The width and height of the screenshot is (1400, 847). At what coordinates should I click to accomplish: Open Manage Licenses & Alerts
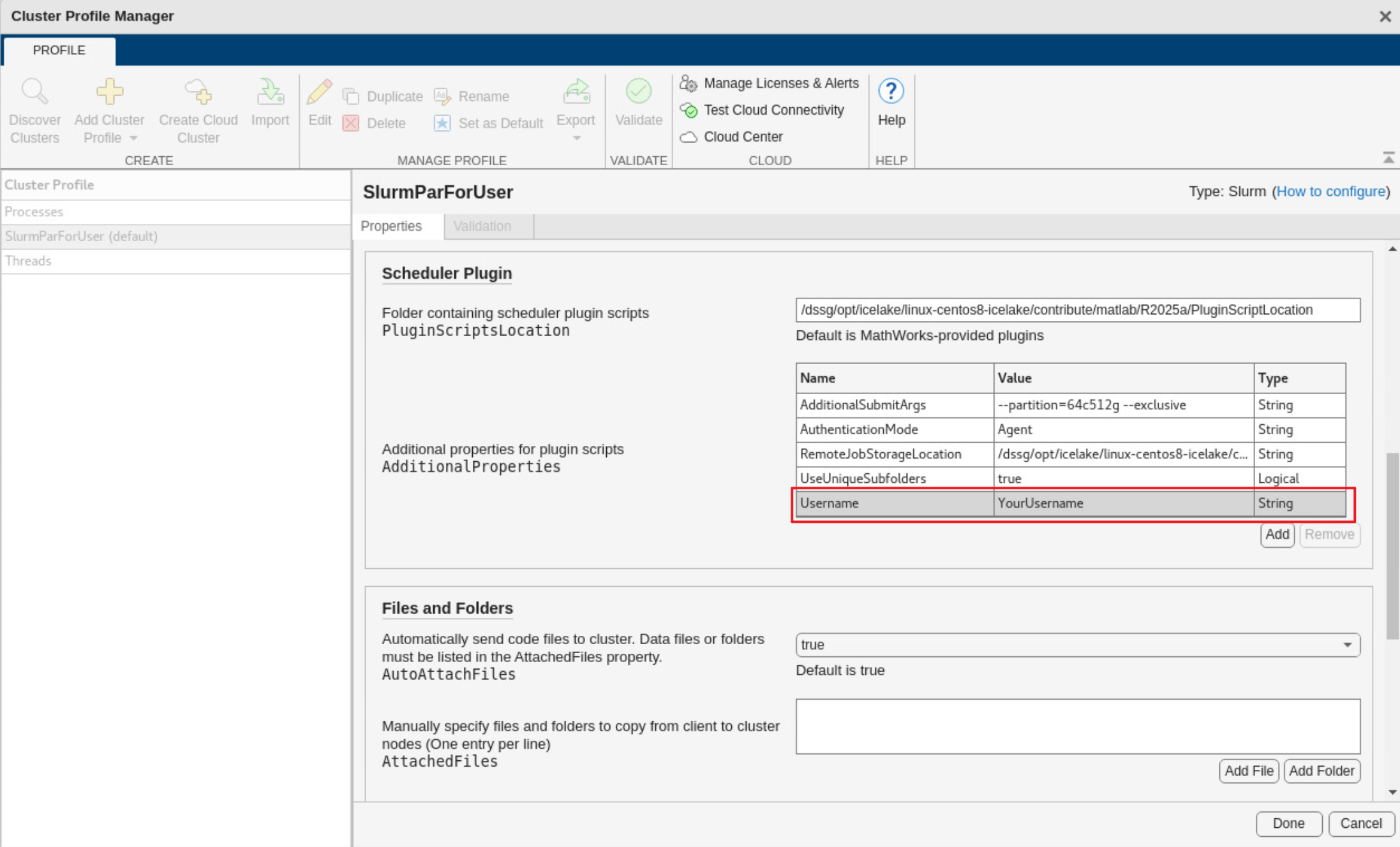(x=770, y=84)
